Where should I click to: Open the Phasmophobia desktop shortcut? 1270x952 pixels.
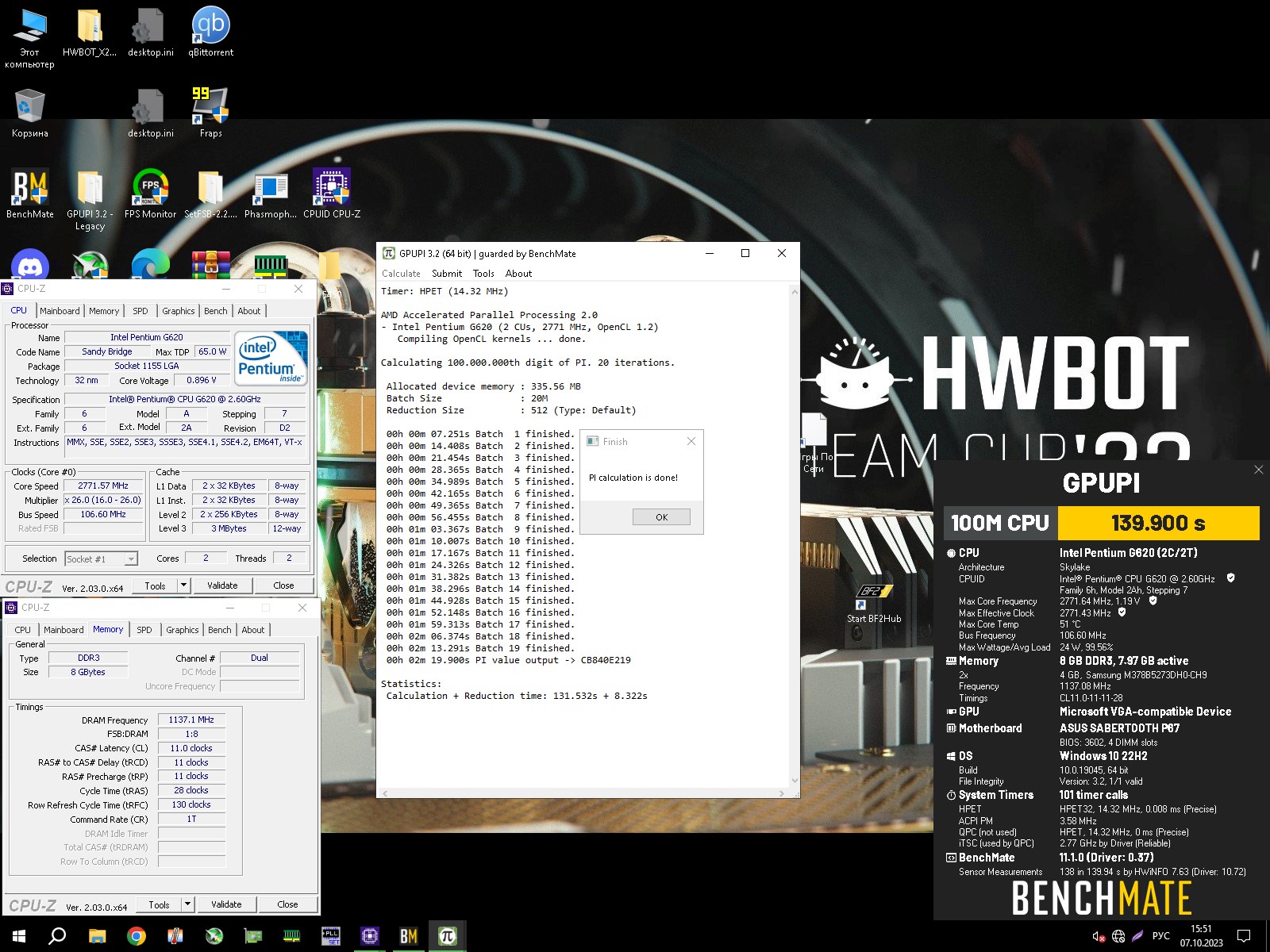(x=271, y=194)
